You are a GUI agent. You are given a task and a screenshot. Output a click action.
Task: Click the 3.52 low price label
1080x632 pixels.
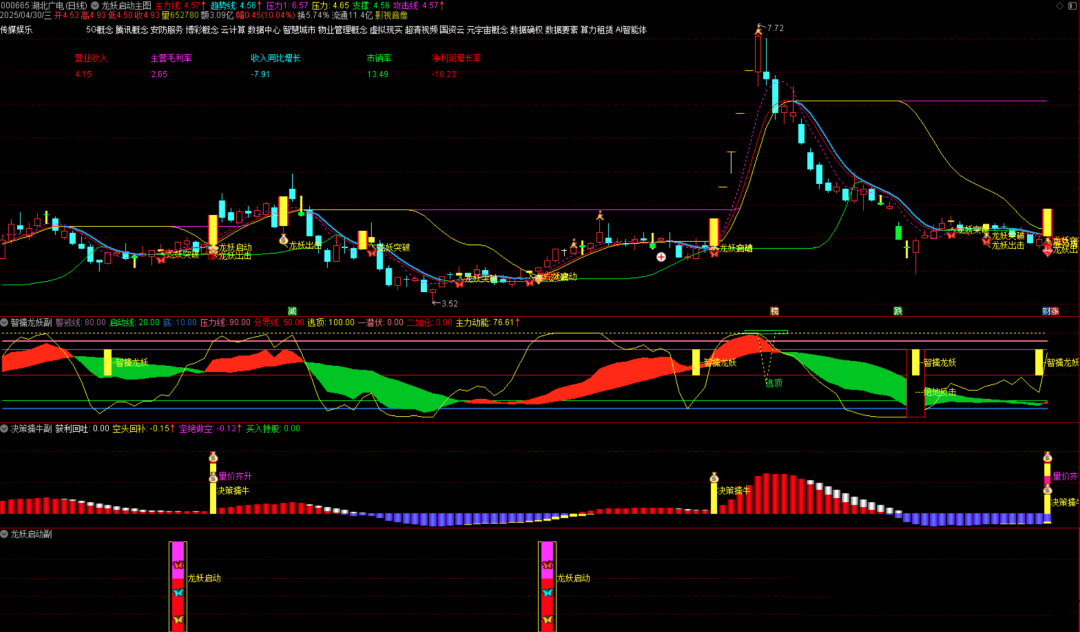[448, 303]
